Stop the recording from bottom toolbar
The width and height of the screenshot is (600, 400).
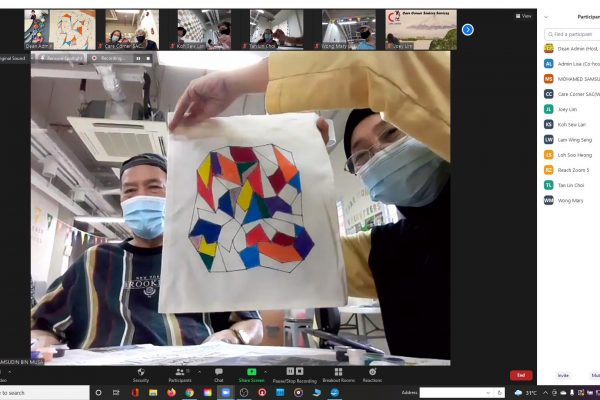pos(300,371)
